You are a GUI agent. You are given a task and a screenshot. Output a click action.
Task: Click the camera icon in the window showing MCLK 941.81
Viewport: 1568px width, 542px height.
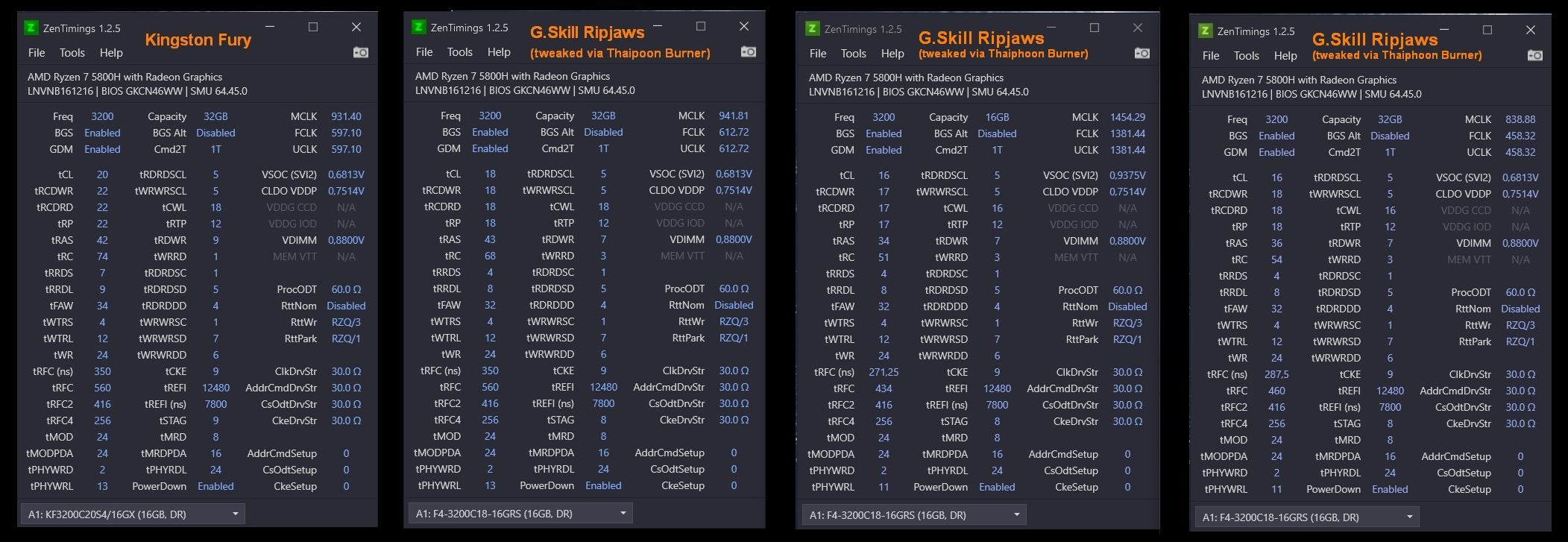click(x=749, y=51)
